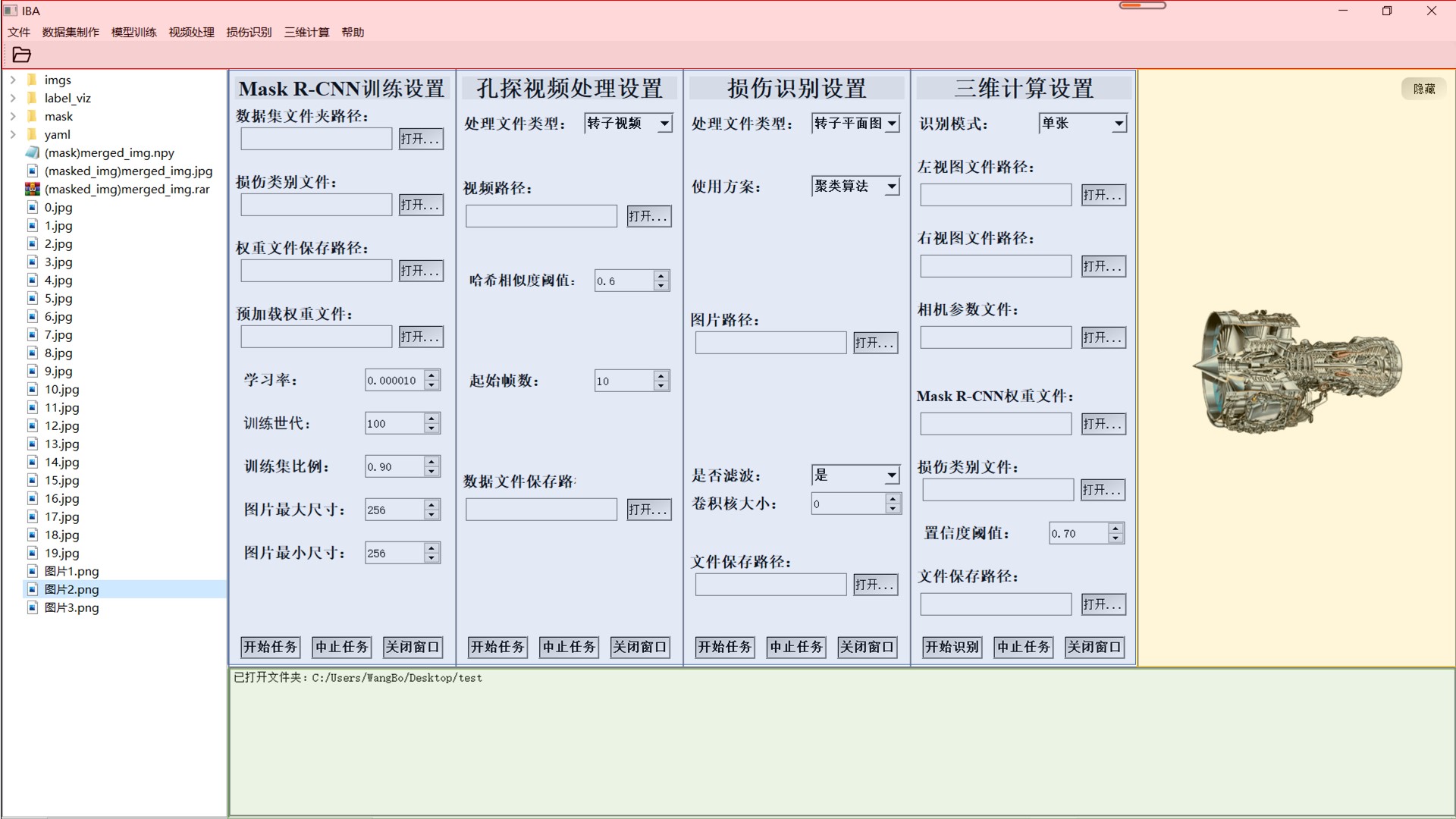Screen dimensions: 1456x819
Task: Open the 损伤识别 menu
Action: click(249, 32)
